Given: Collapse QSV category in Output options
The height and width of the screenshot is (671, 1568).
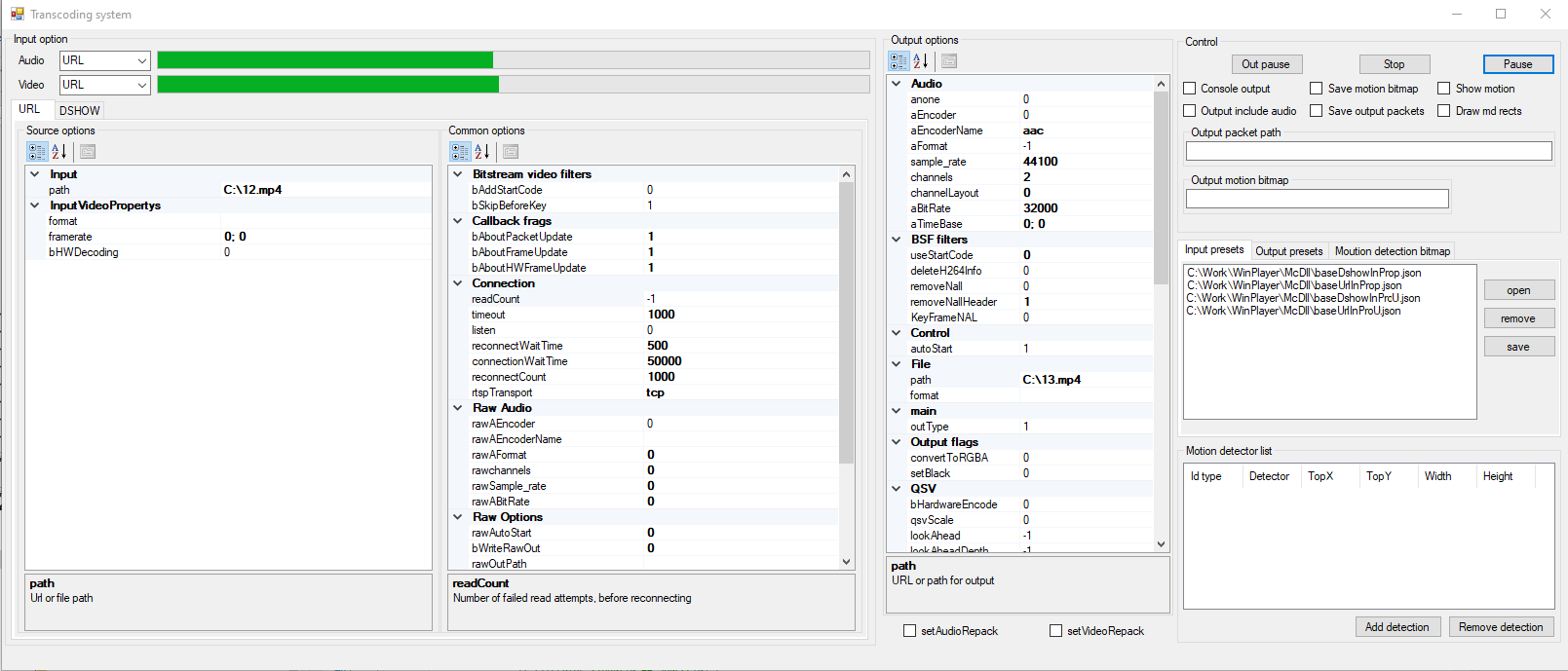Looking at the screenshot, I should tap(897, 489).
